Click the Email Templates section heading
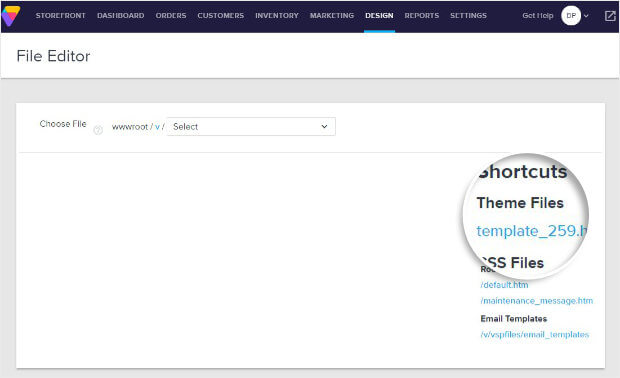620x378 pixels. pyautogui.click(x=514, y=319)
